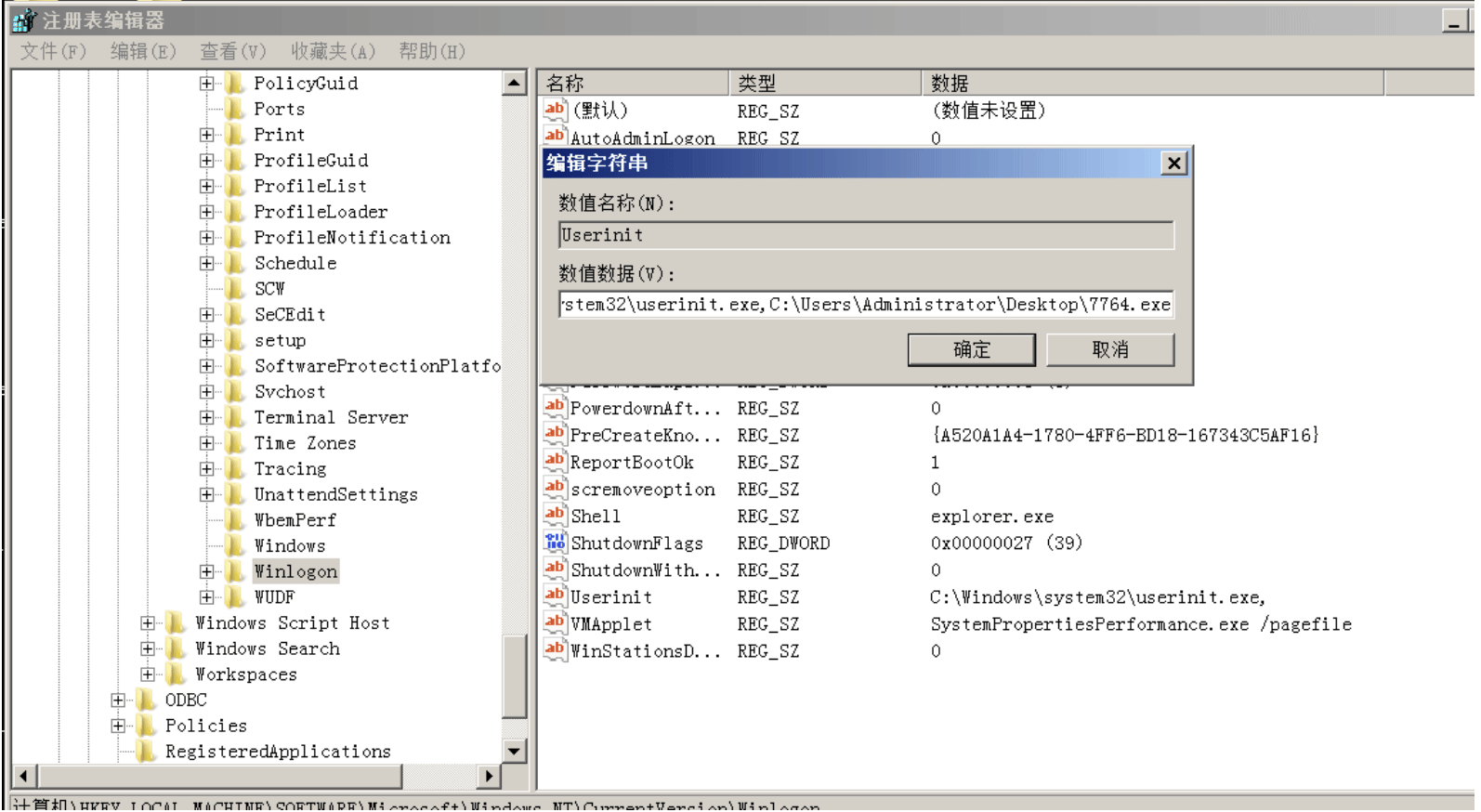
Task: Expand the Time Zones key
Action: tap(206, 443)
